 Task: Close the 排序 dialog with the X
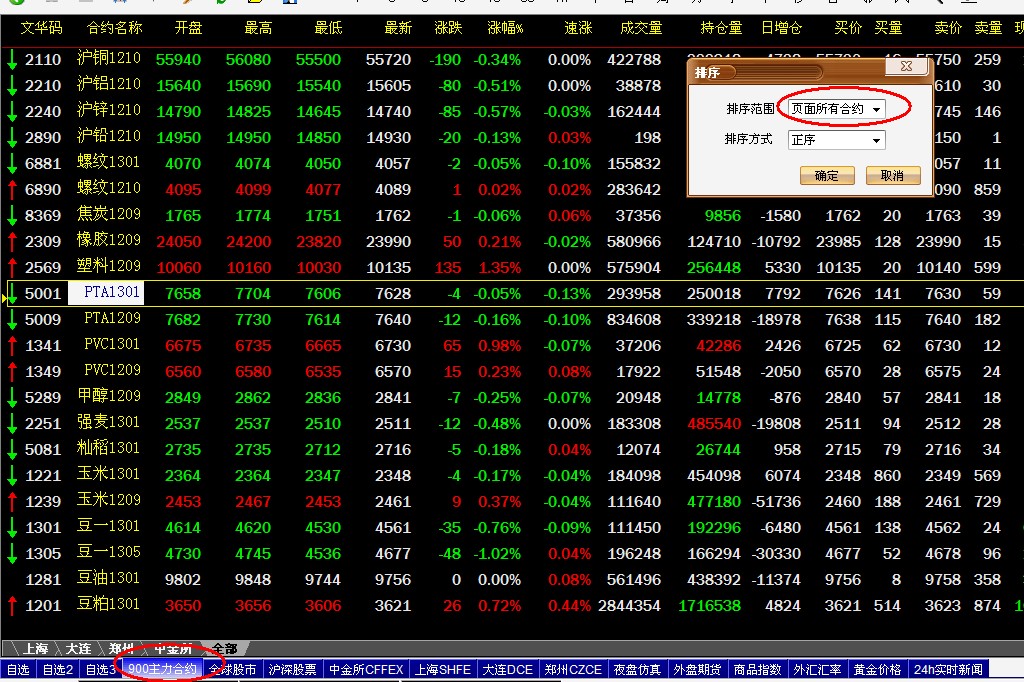906,66
